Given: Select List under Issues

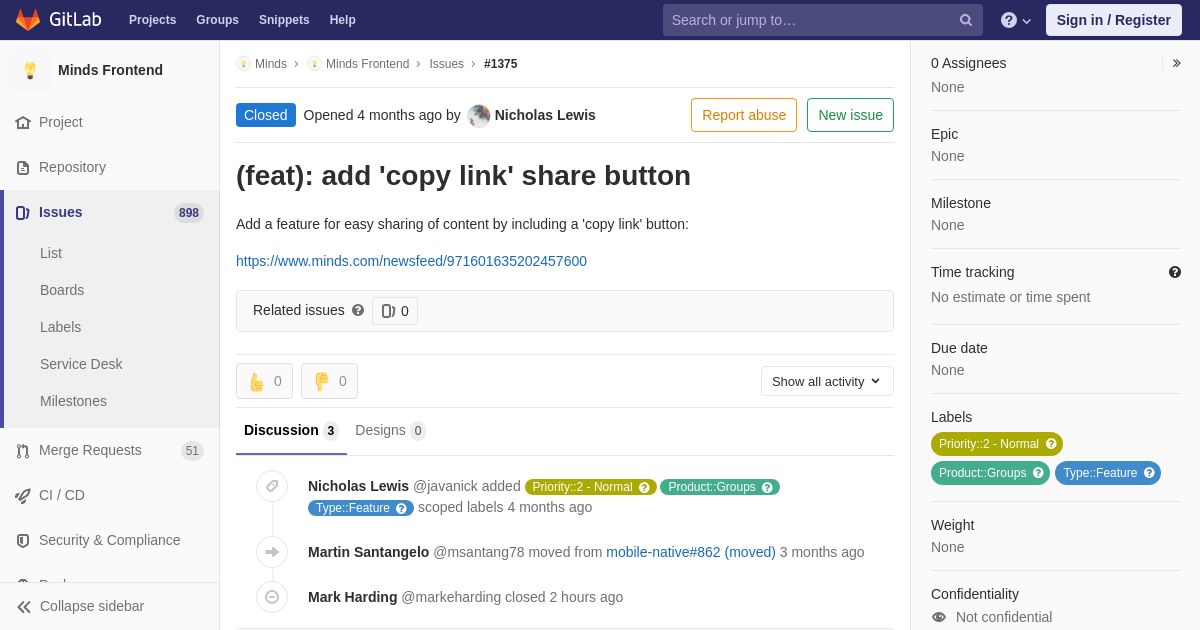Looking at the screenshot, I should [x=51, y=253].
